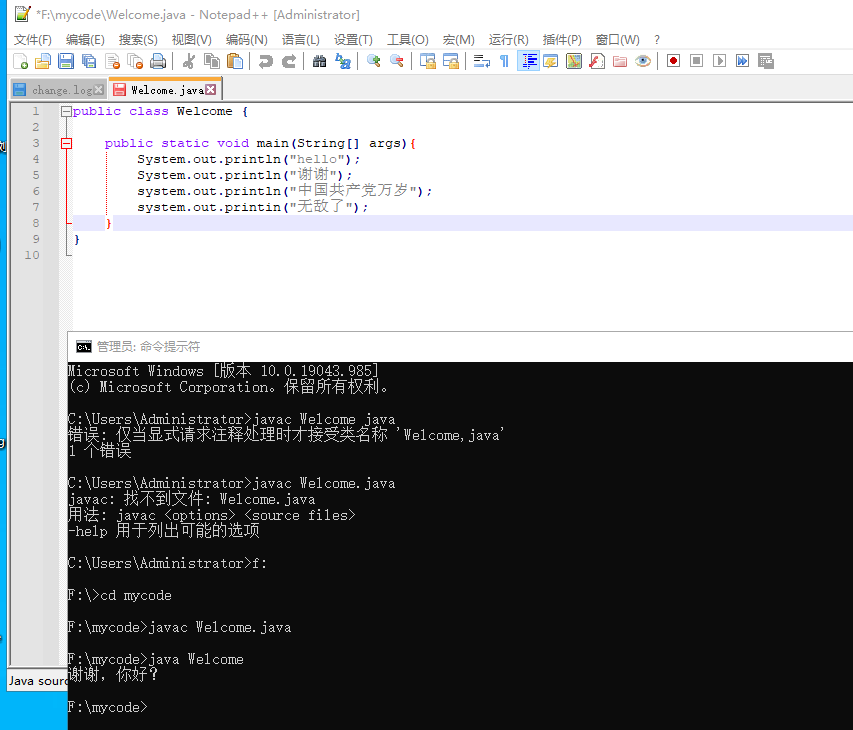853x730 pixels.
Task: Click Run Macro Multiple Times icon
Action: pos(742,61)
